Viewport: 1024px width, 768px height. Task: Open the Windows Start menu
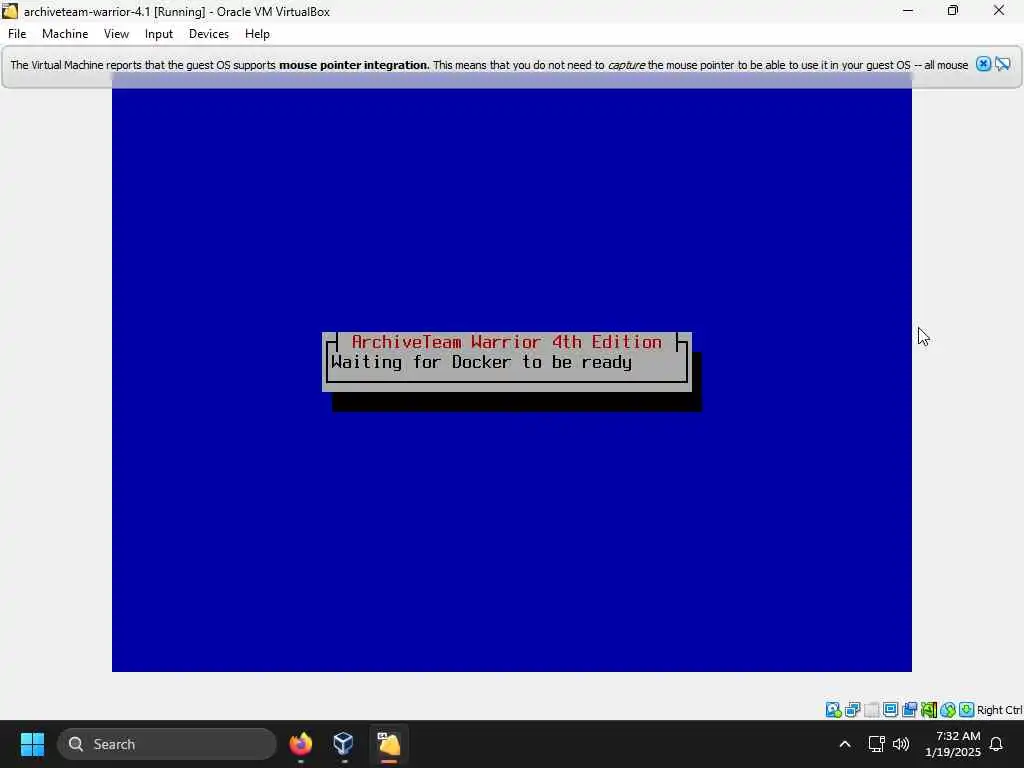(x=32, y=744)
